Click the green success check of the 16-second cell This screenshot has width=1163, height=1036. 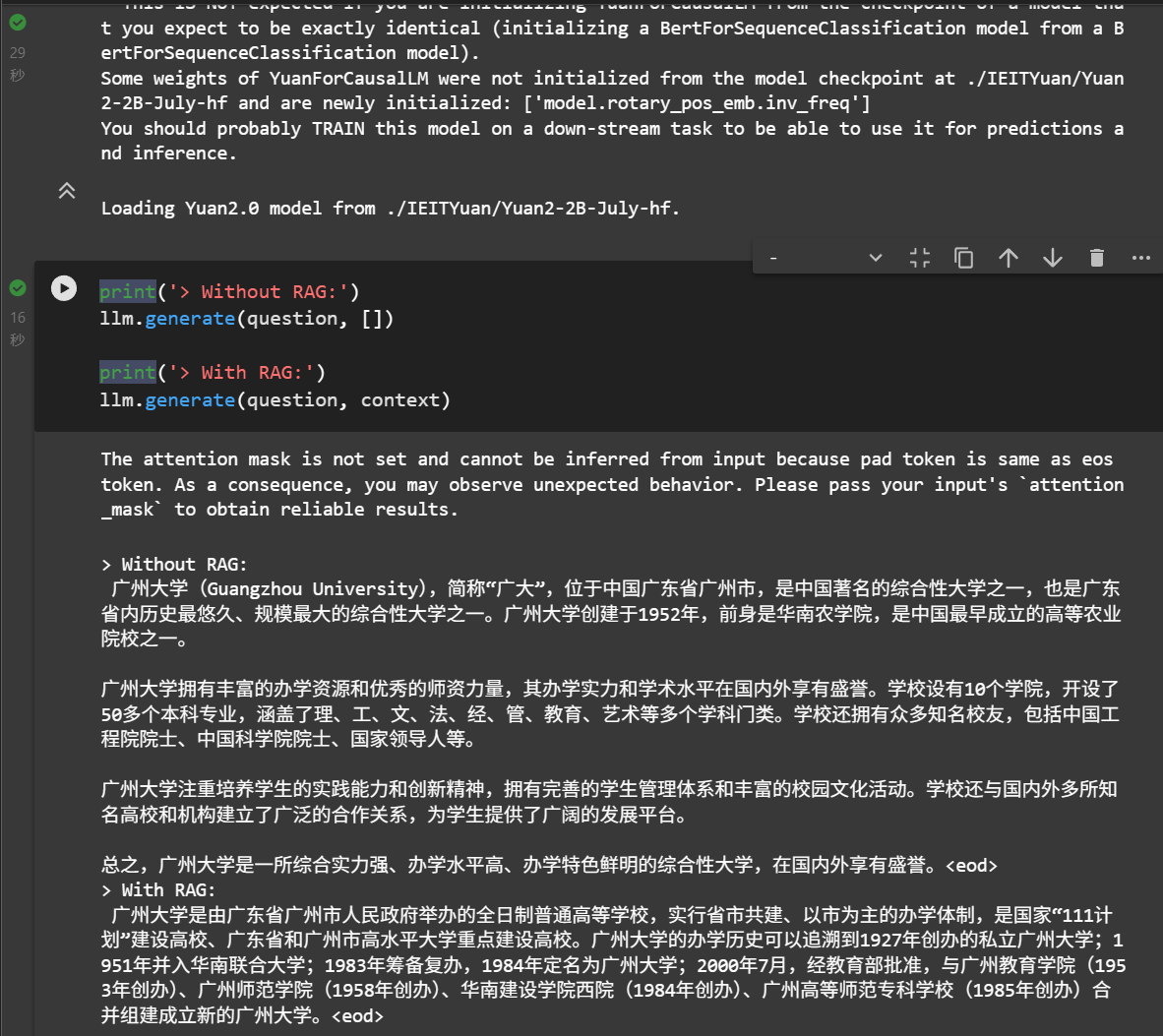point(18,287)
